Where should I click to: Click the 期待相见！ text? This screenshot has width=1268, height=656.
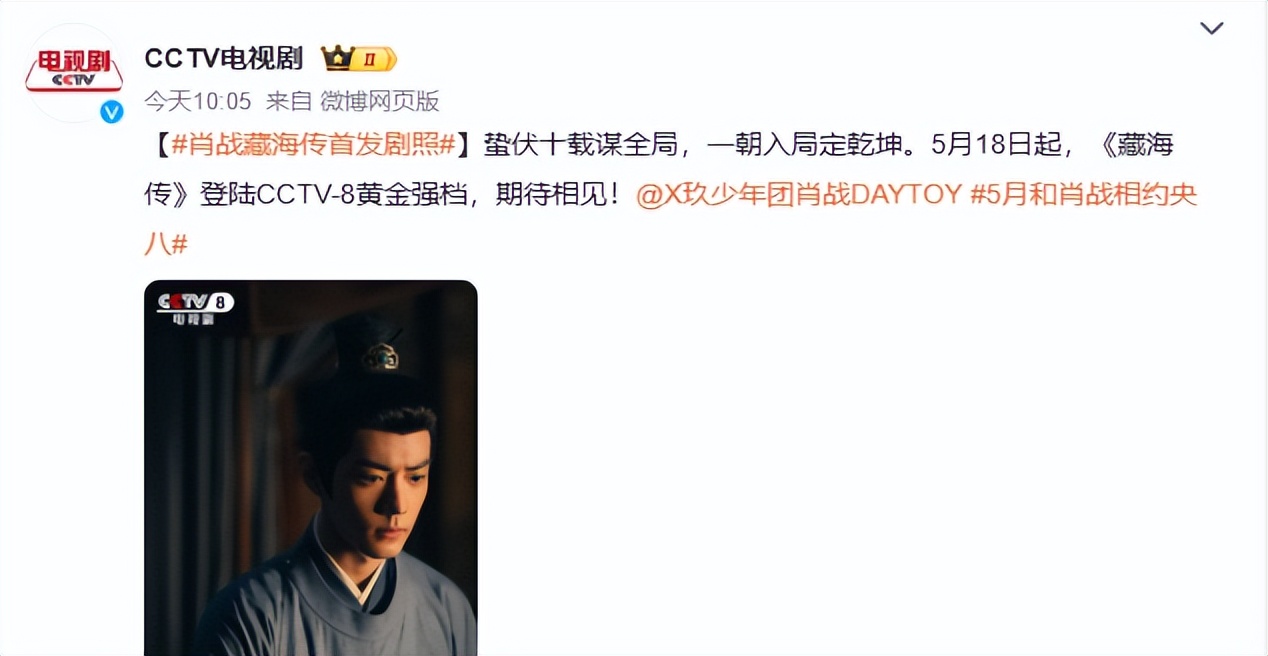pos(560,194)
